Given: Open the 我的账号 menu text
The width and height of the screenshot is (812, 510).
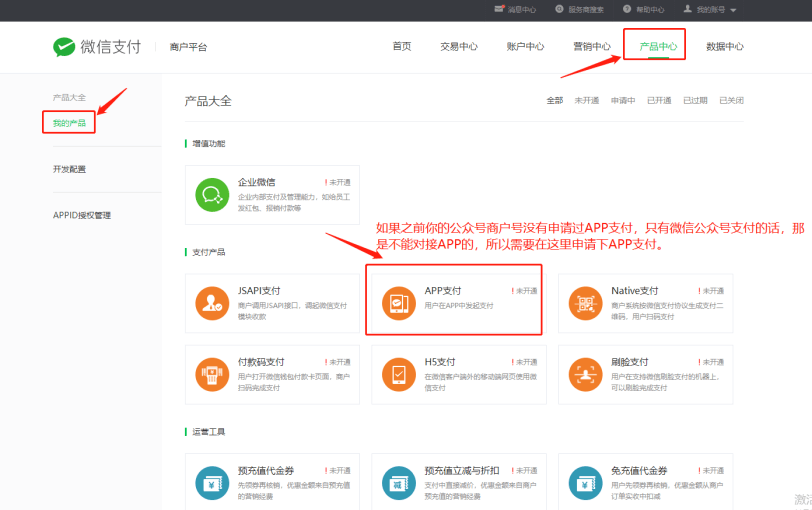Looking at the screenshot, I should point(710,9).
